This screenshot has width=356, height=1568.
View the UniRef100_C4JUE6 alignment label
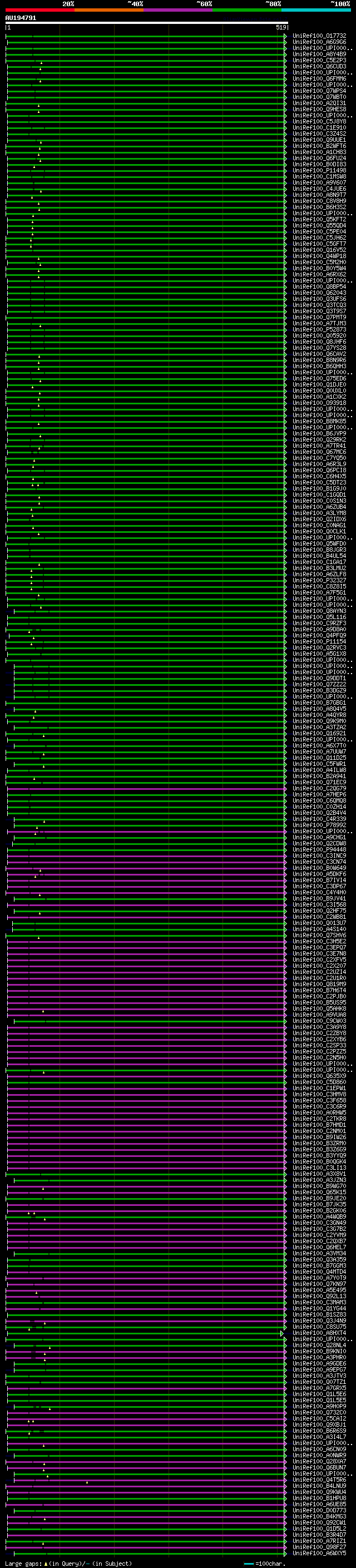coord(319,189)
